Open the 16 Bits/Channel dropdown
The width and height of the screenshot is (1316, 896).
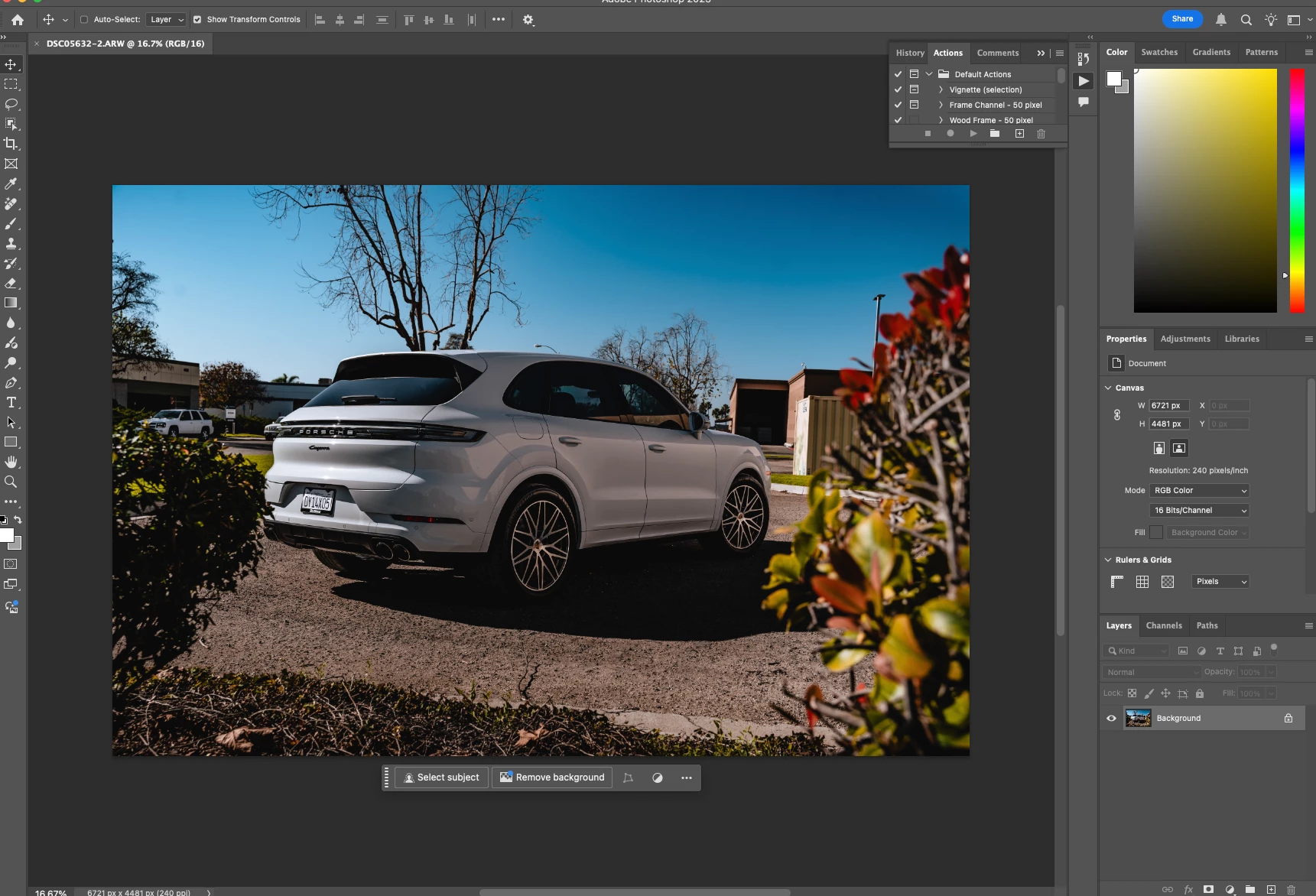tap(1199, 511)
